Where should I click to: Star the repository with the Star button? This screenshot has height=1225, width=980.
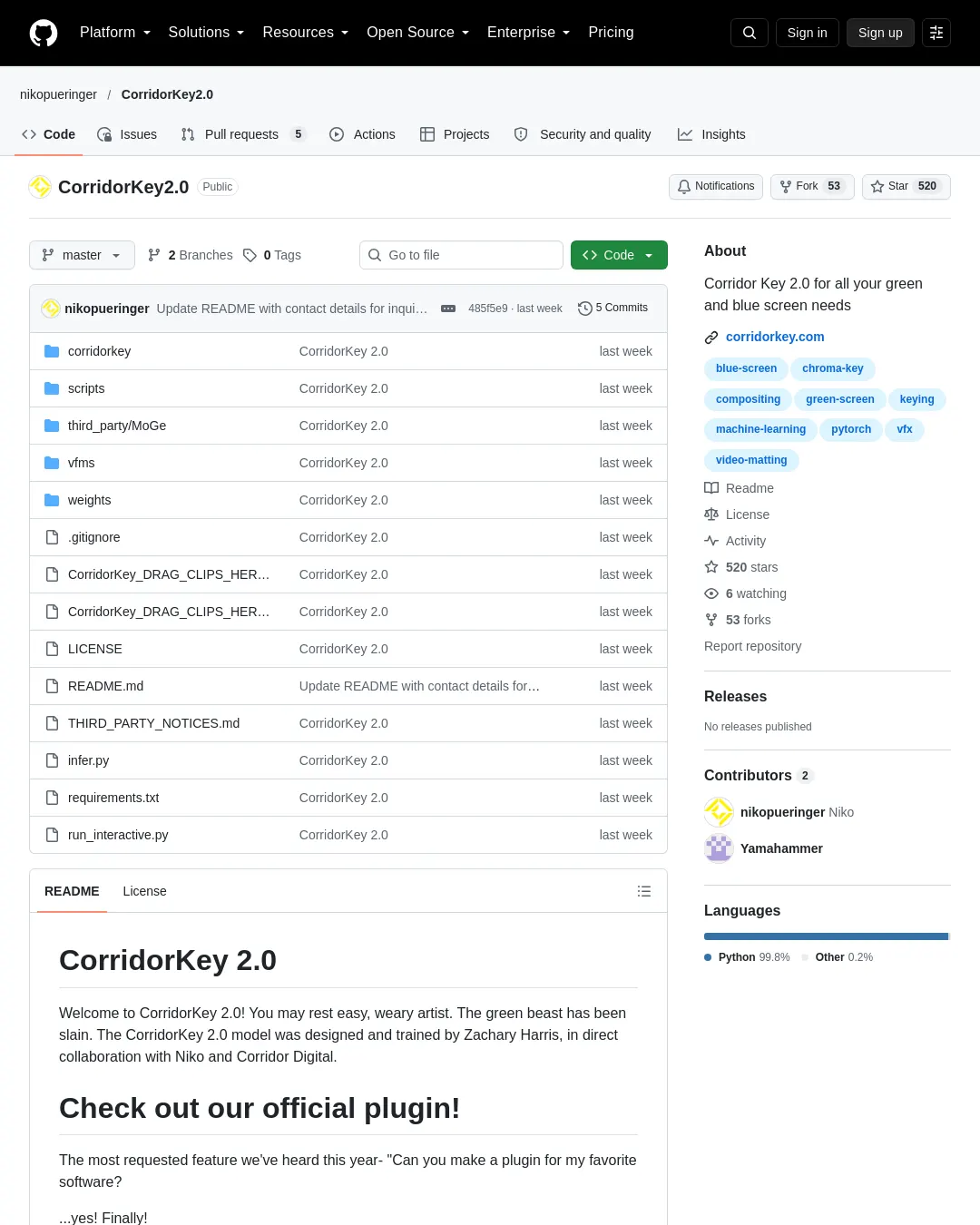906,186
